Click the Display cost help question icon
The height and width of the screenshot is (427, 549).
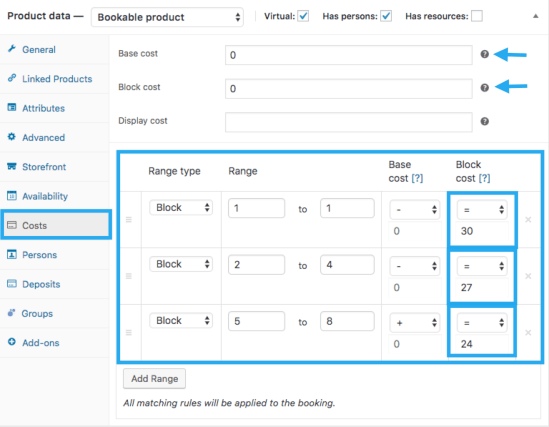484,121
